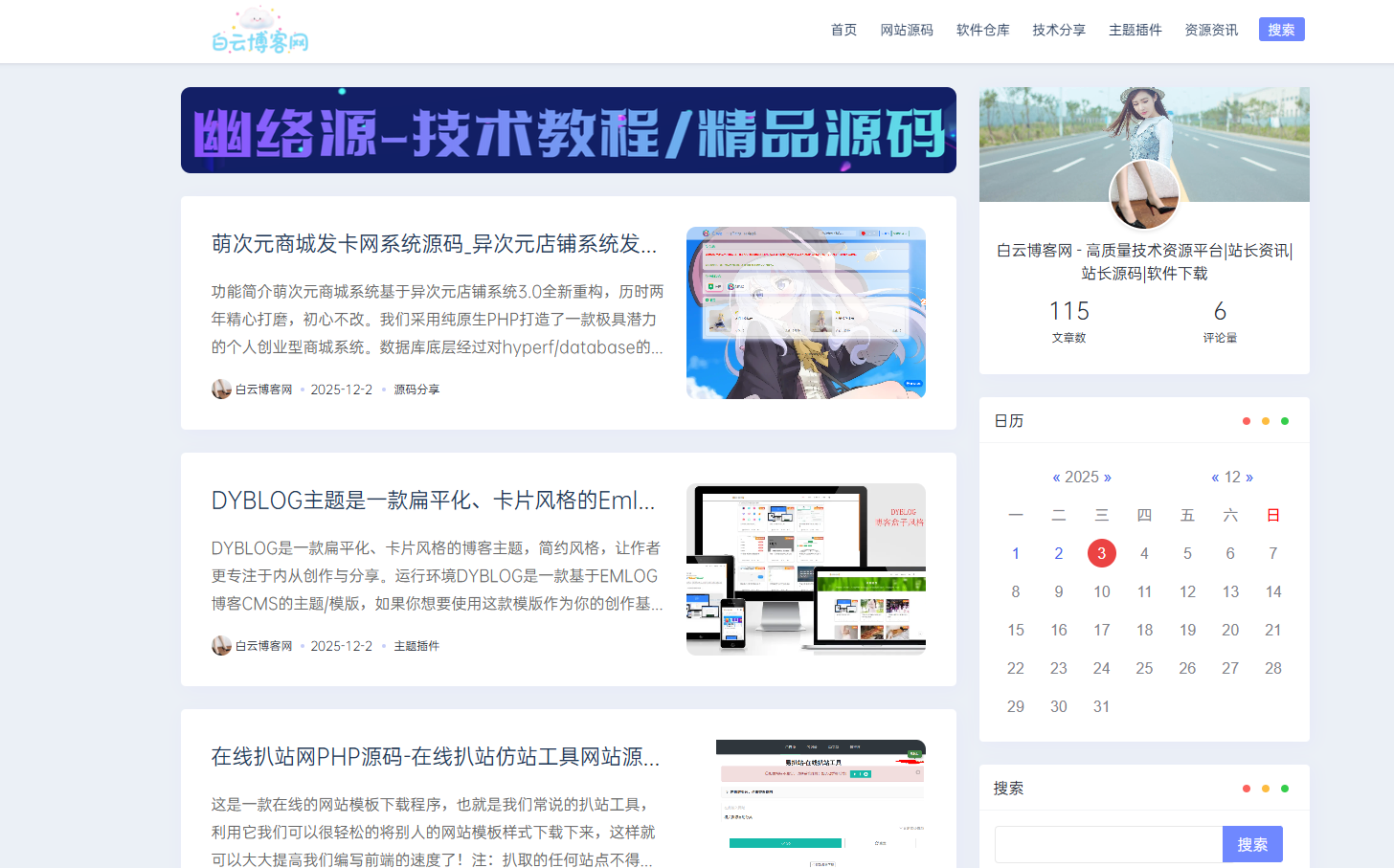
Task: Open the 首页 navigation item
Action: pyautogui.click(x=843, y=30)
